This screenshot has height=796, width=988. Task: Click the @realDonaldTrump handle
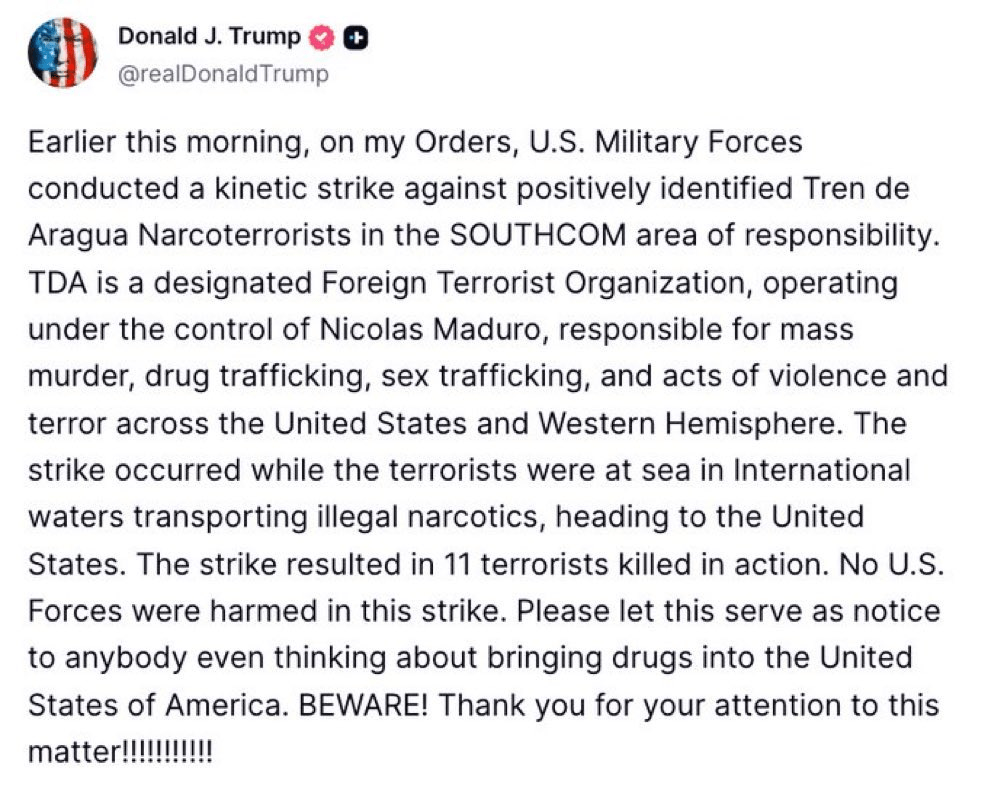pyautogui.click(x=223, y=74)
